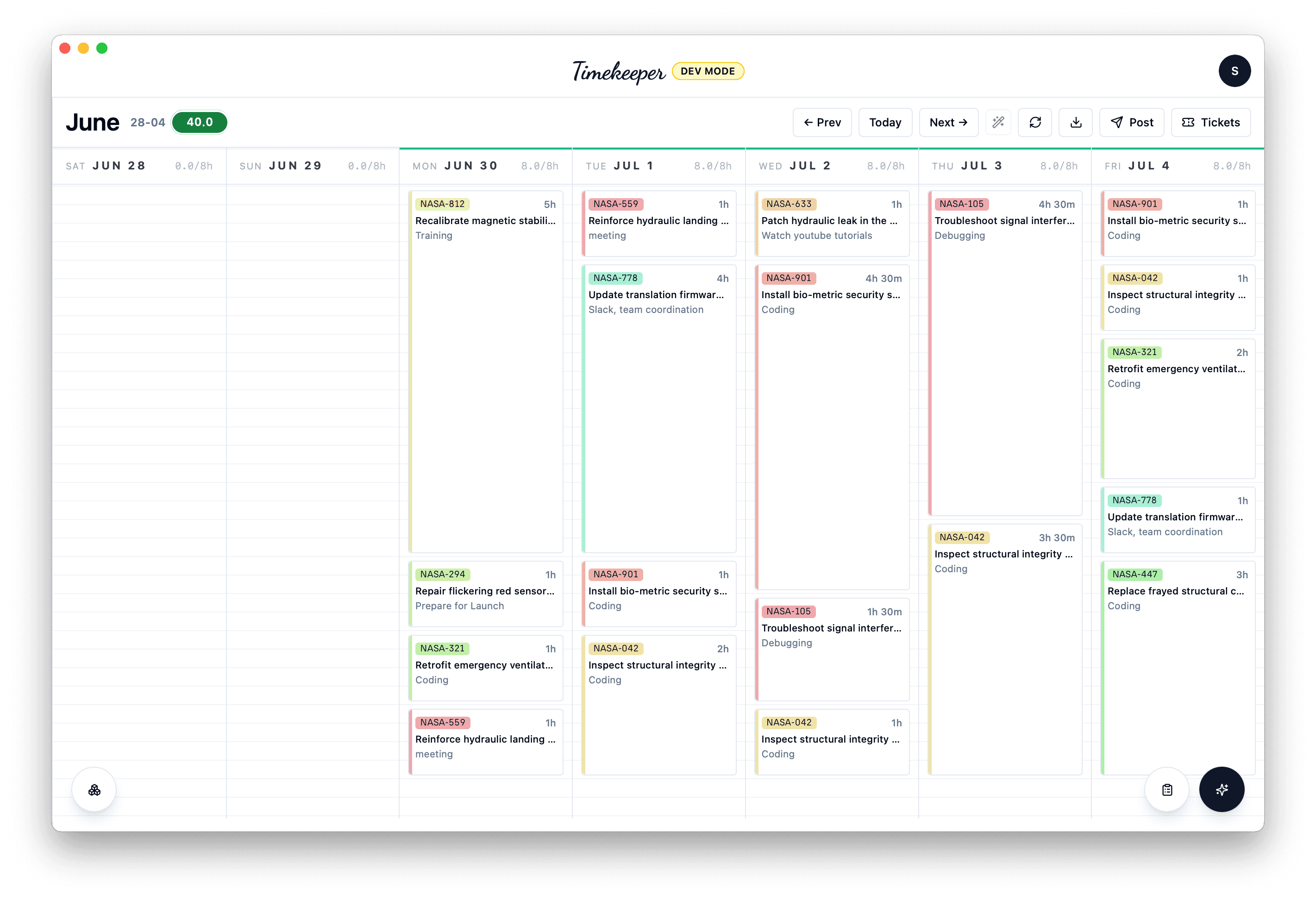
Task: Jump to the current week via Today
Action: point(885,122)
